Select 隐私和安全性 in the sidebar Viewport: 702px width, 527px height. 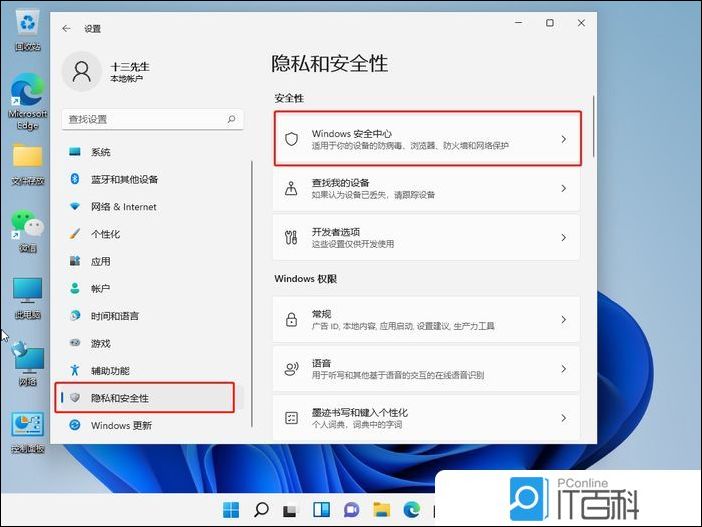coord(150,398)
